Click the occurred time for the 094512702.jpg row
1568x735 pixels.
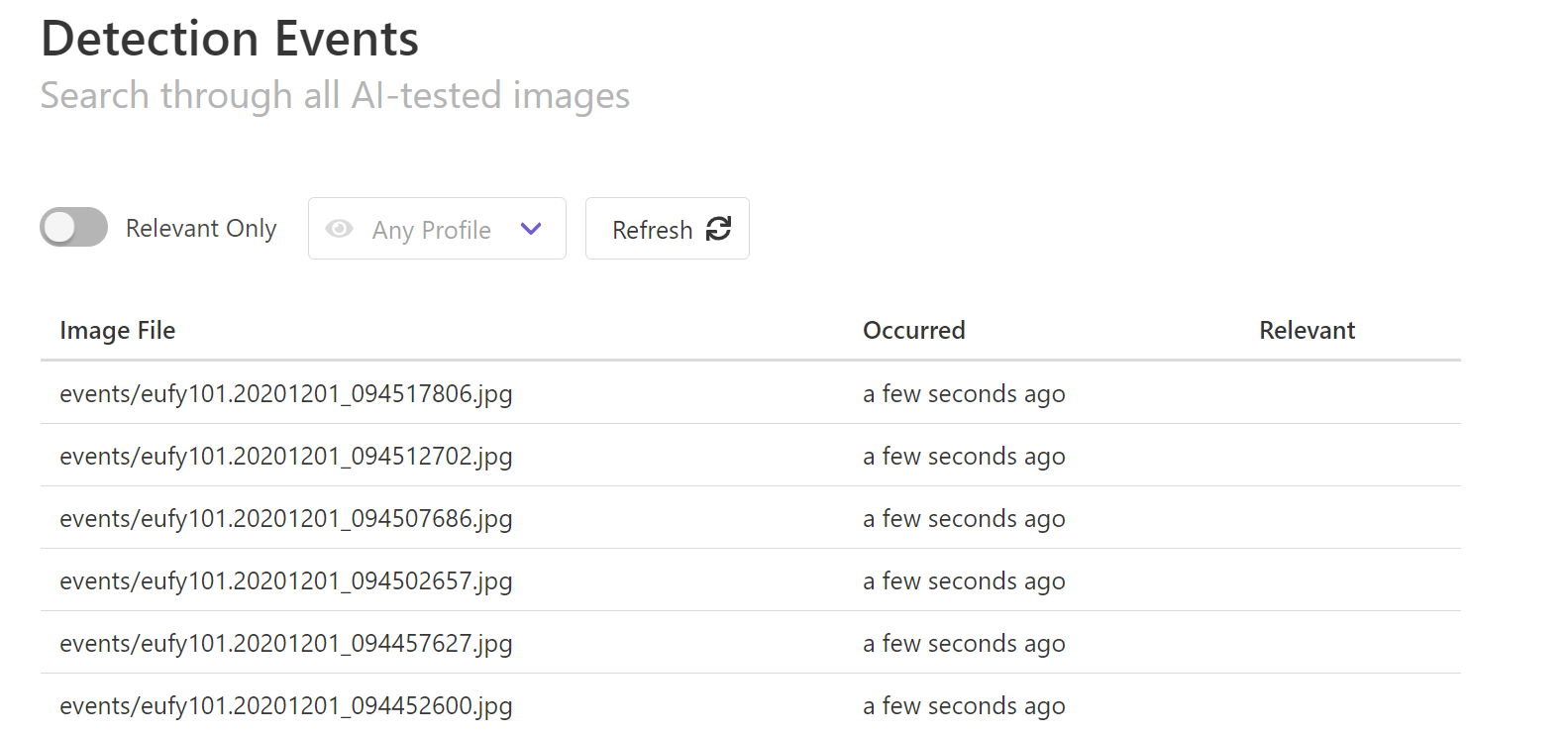(964, 457)
